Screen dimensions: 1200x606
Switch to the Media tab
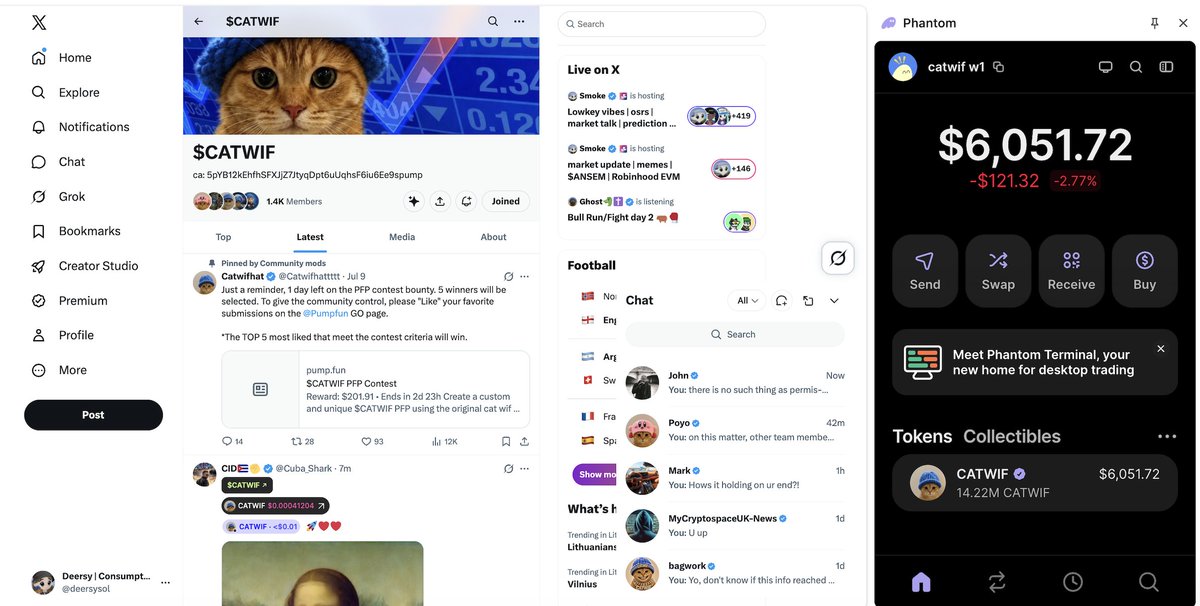402,237
